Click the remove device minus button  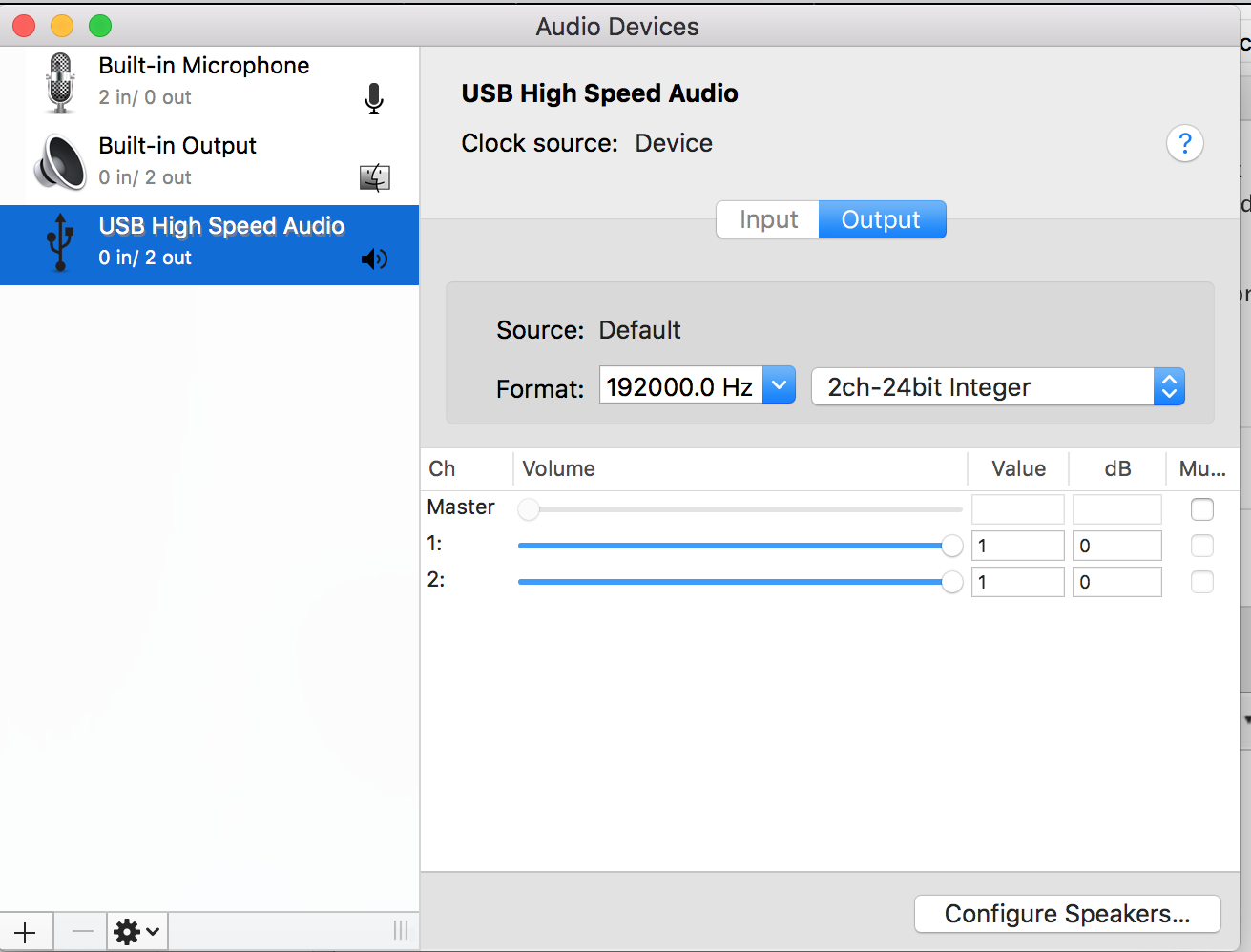[83, 932]
